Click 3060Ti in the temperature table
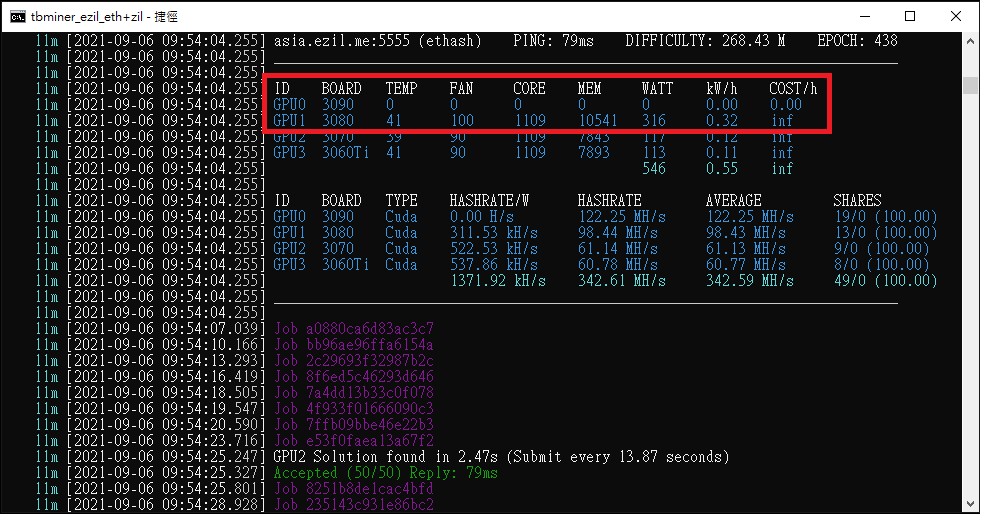This screenshot has height=516, width=981. [x=345, y=153]
